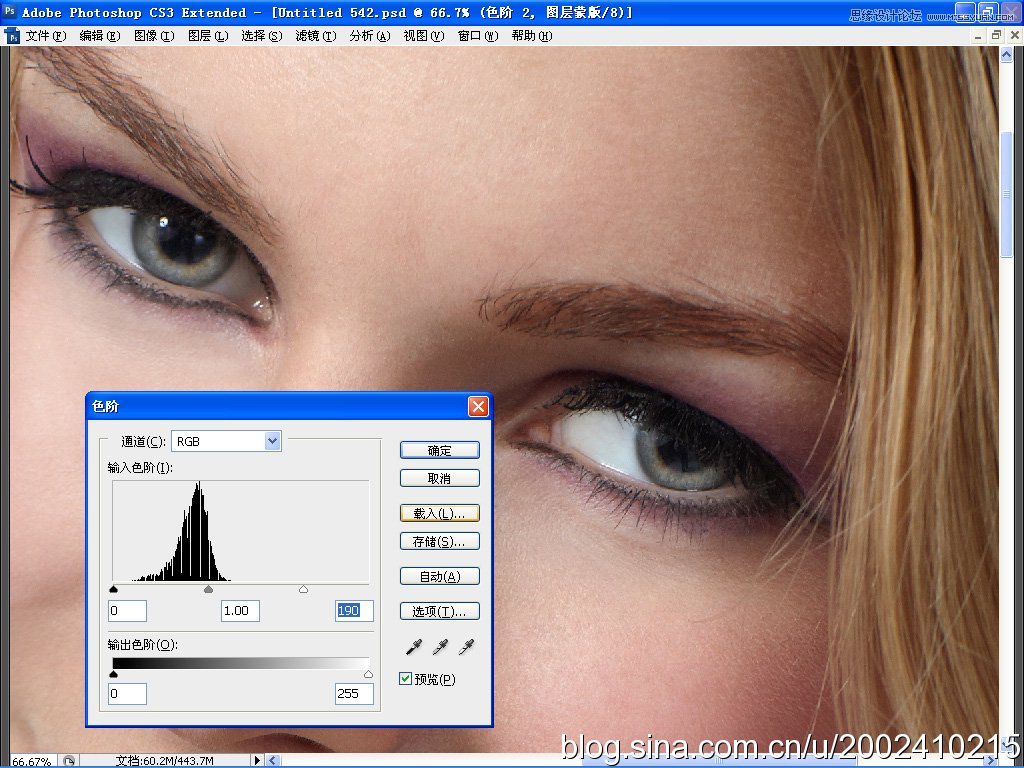Open the 通道 RGB channel dropdown

(x=226, y=441)
